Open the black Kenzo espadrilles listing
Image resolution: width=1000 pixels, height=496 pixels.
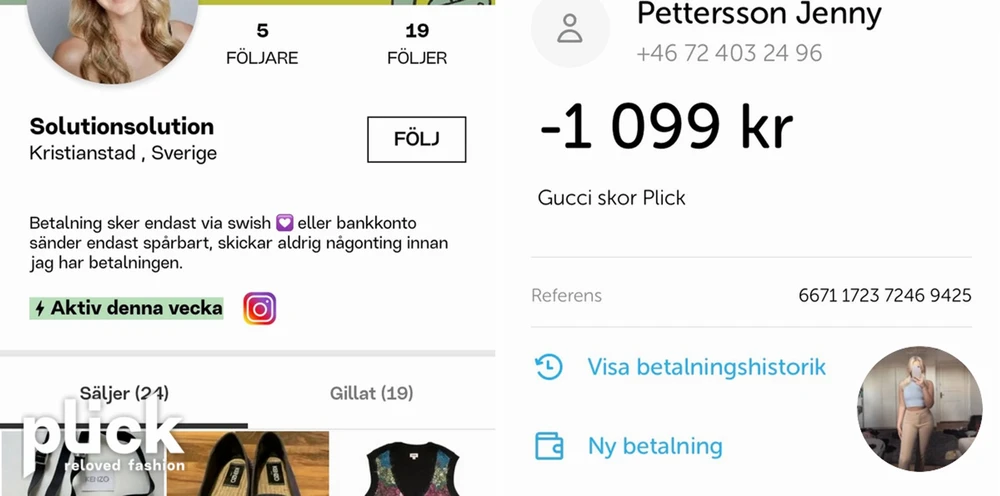[x=247, y=463]
